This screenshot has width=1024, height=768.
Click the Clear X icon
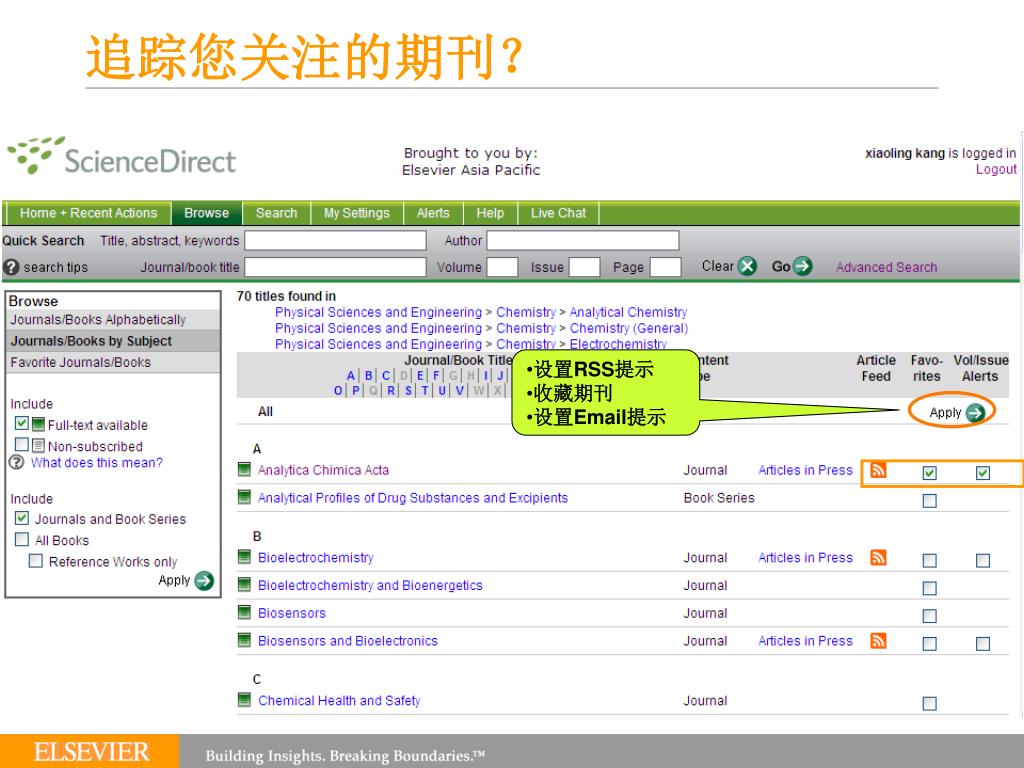click(x=747, y=266)
